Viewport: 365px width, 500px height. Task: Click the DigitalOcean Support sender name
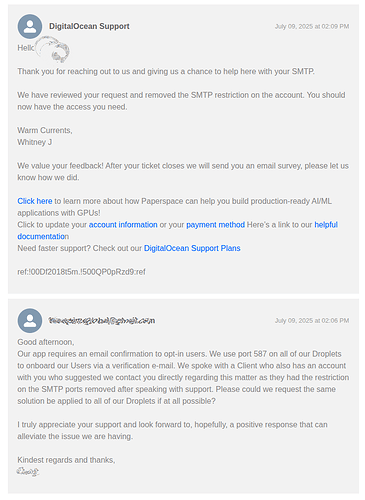[x=89, y=26]
